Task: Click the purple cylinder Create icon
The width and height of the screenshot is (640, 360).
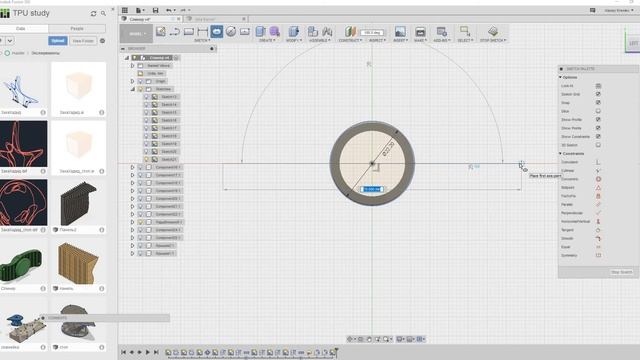Action: 274,31
